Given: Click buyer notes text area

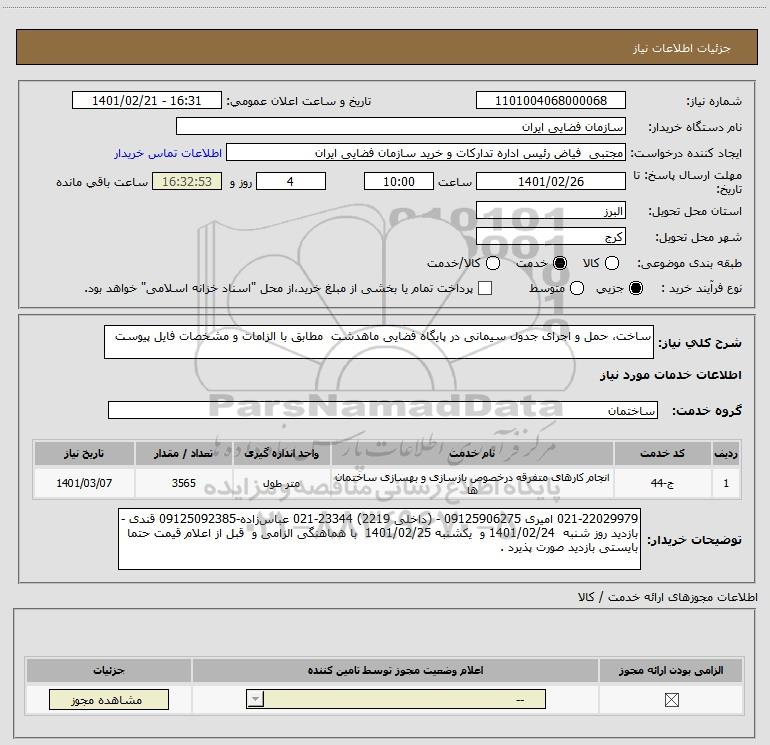Looking at the screenshot, I should coord(379,539).
